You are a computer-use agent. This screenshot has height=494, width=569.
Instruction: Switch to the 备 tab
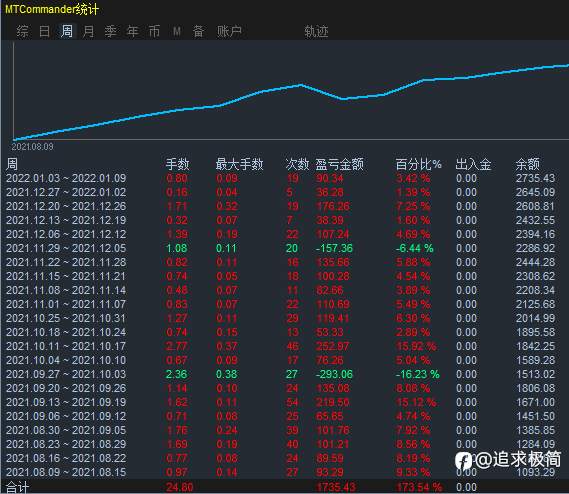pos(198,31)
